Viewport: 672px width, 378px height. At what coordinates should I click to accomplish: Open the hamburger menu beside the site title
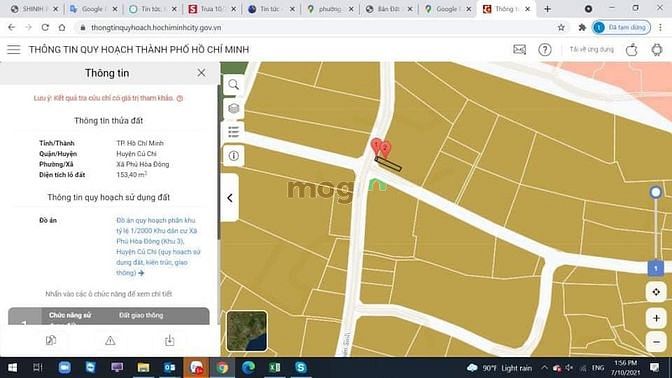14,49
